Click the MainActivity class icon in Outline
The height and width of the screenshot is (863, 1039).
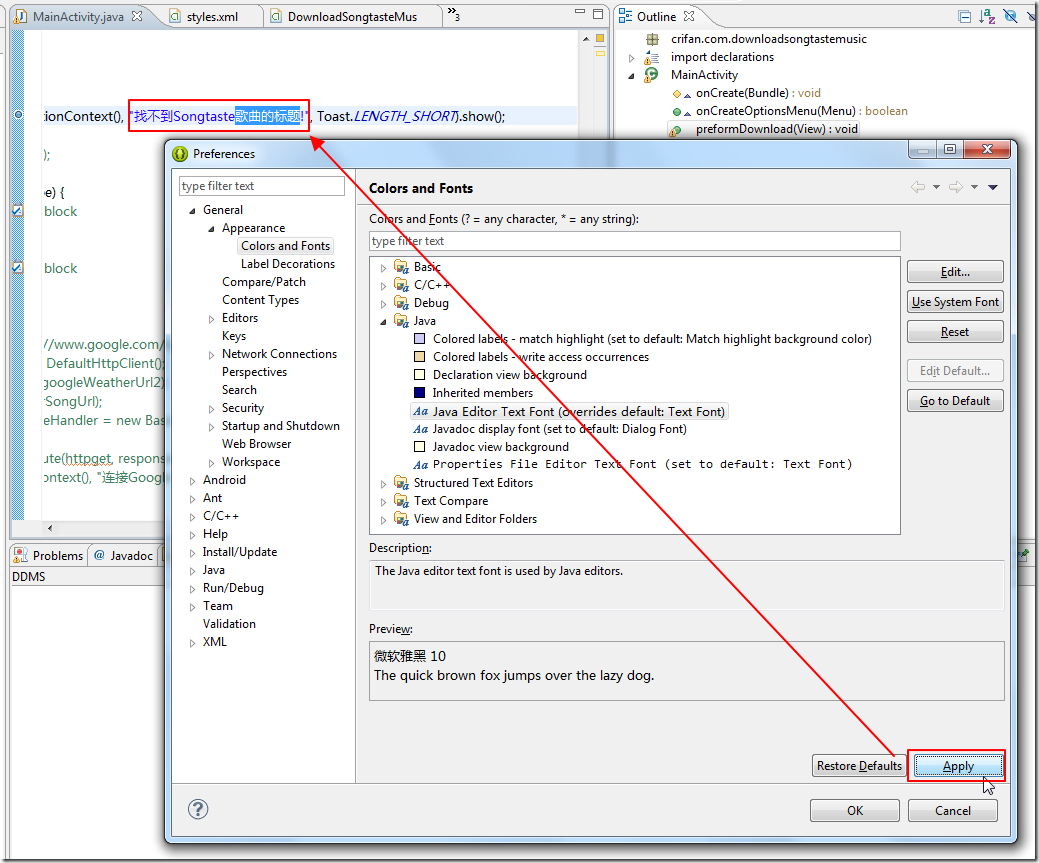pyautogui.click(x=652, y=74)
